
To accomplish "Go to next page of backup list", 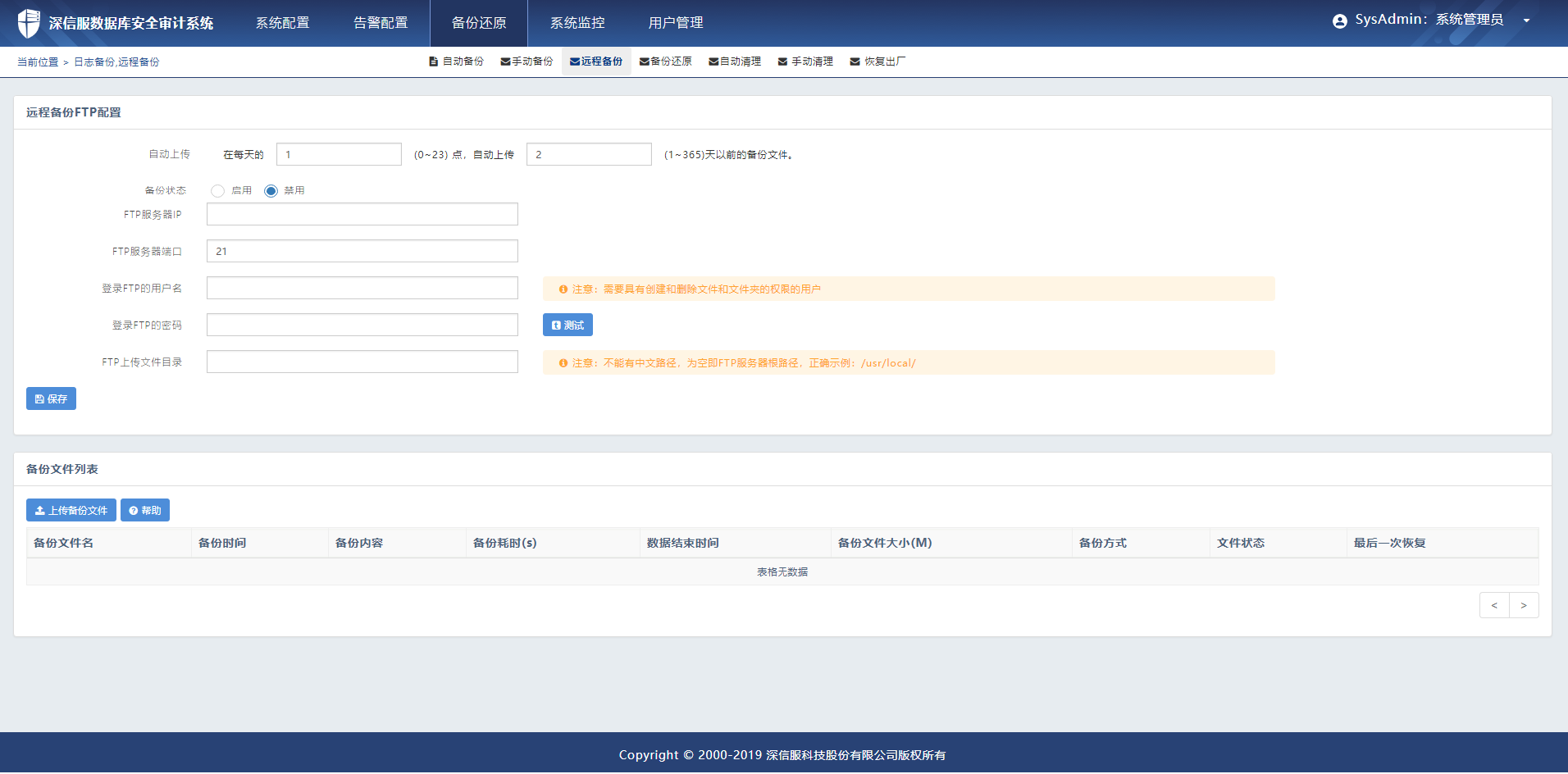I will pyautogui.click(x=1524, y=606).
